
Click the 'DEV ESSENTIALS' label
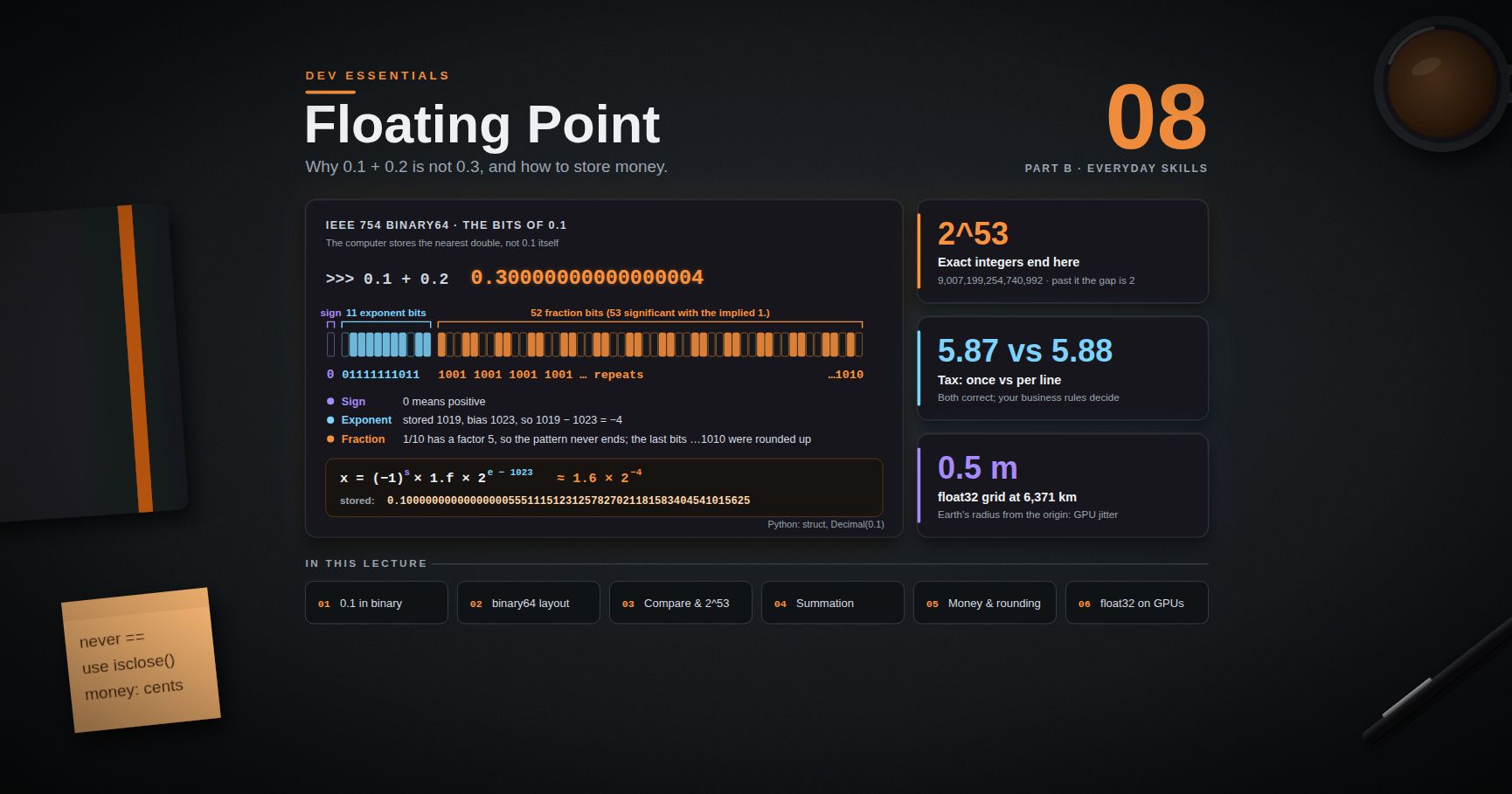click(x=378, y=76)
